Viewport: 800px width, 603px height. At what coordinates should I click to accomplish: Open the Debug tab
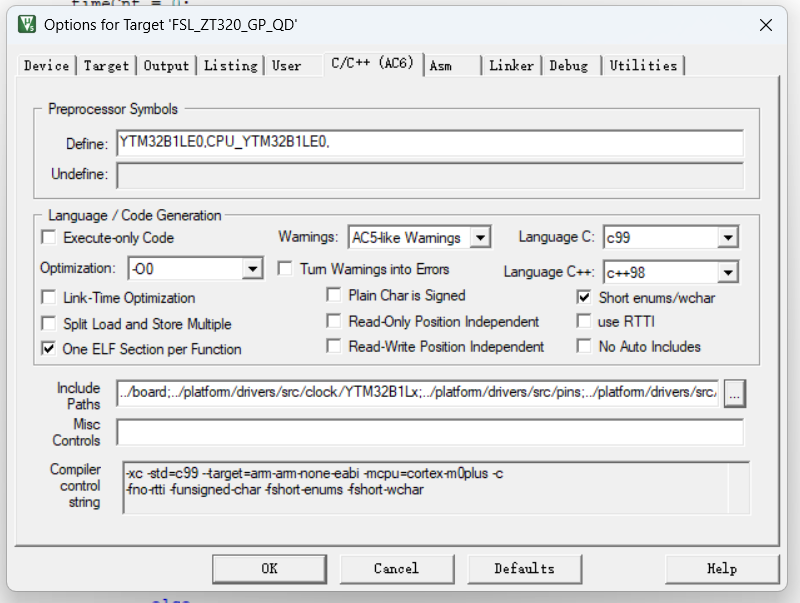(569, 66)
